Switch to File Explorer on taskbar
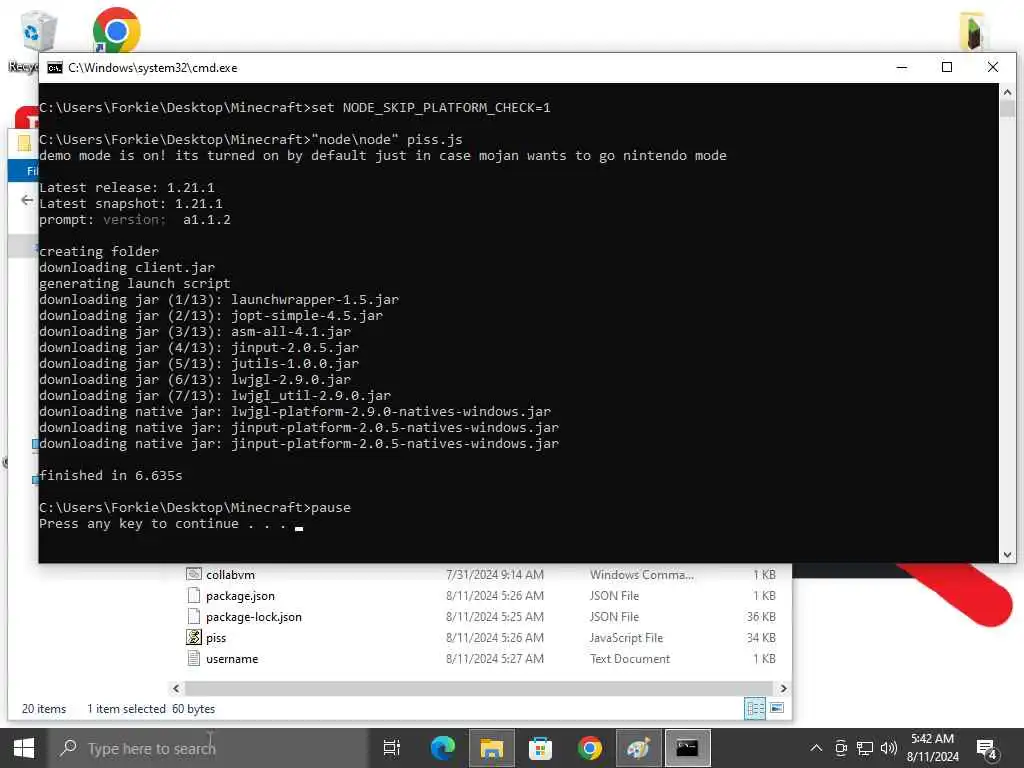Viewport: 1024px width, 768px height. 491,748
